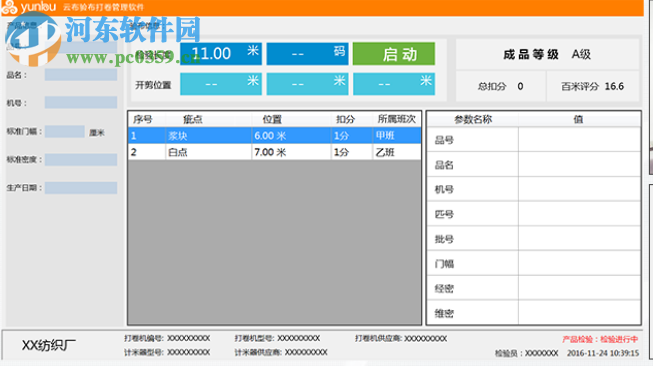Click the 所属班次 column header

coord(396,119)
